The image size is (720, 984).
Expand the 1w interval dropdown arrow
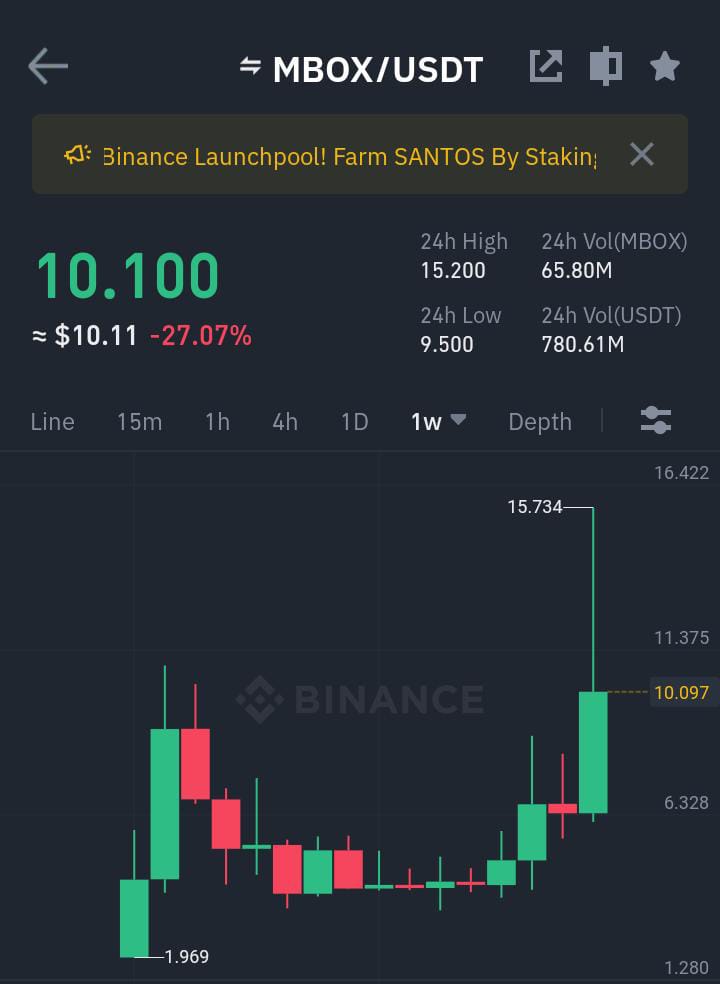pos(459,419)
